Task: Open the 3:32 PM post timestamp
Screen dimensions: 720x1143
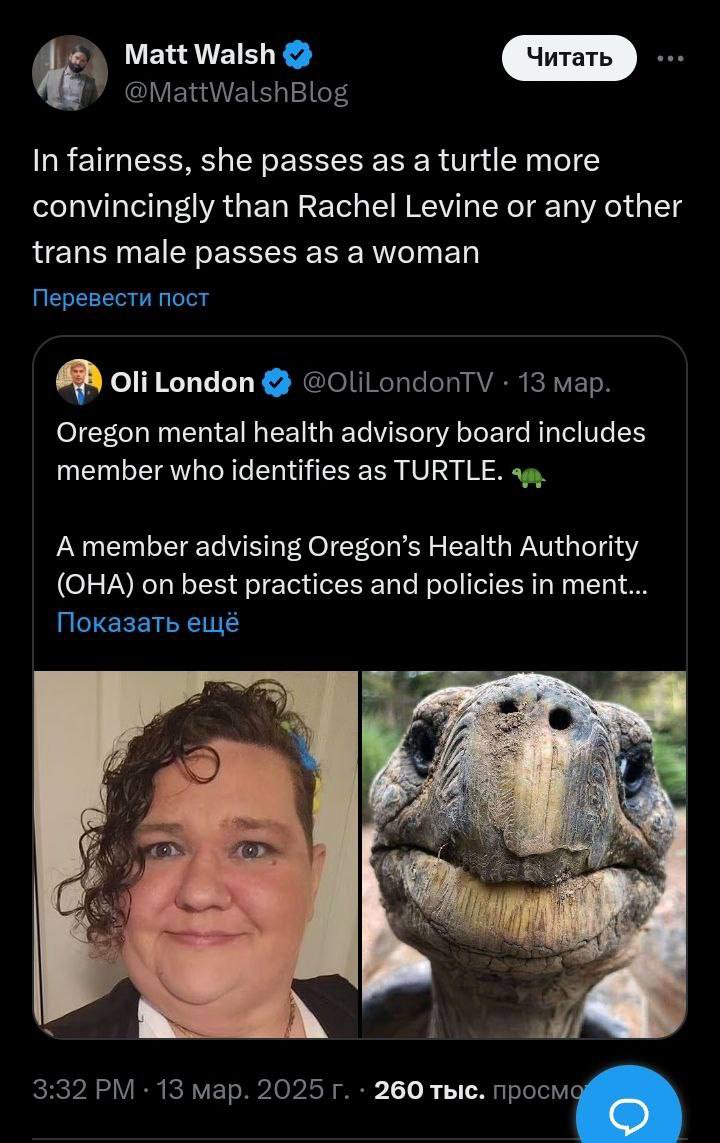Action: coord(83,1089)
